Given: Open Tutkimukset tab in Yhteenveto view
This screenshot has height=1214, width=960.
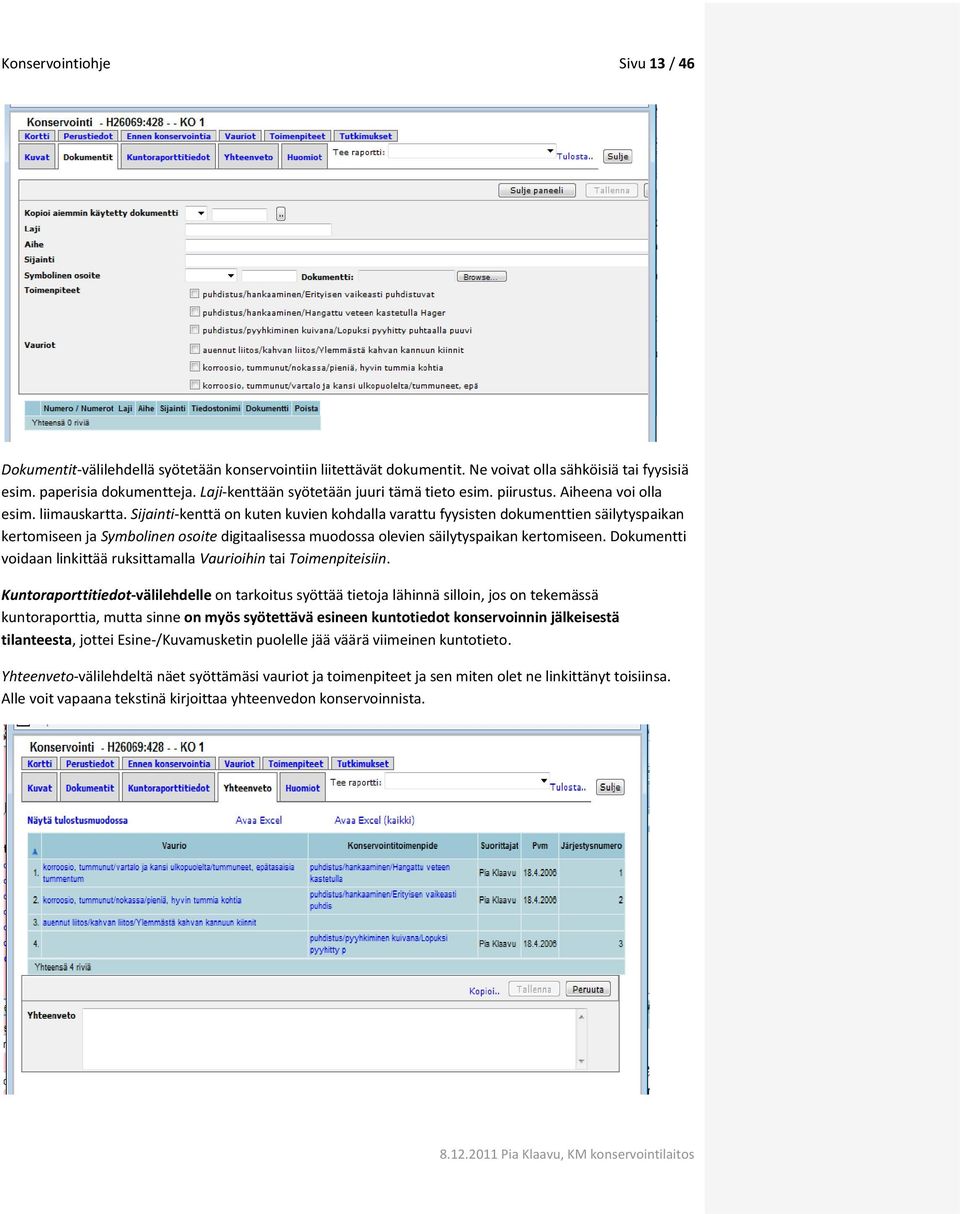Looking at the screenshot, I should (362, 764).
